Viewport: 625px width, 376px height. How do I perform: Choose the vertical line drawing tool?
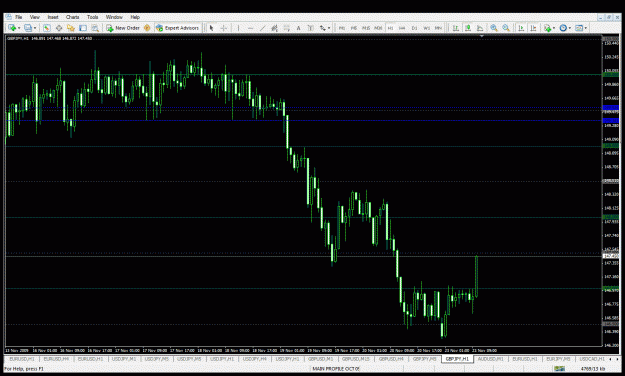238,28
